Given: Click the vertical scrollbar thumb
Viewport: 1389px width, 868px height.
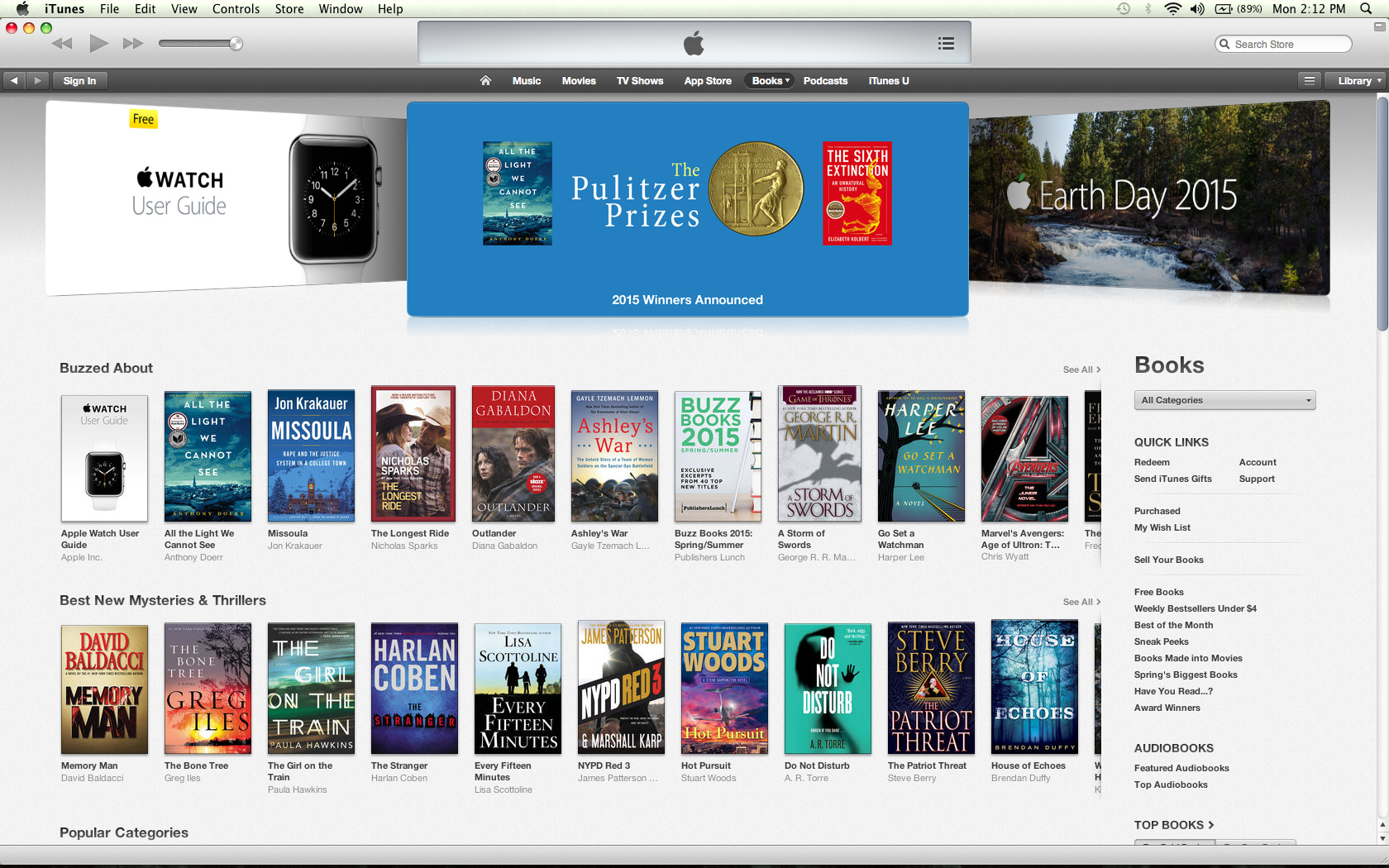Looking at the screenshot, I should coord(1382,213).
